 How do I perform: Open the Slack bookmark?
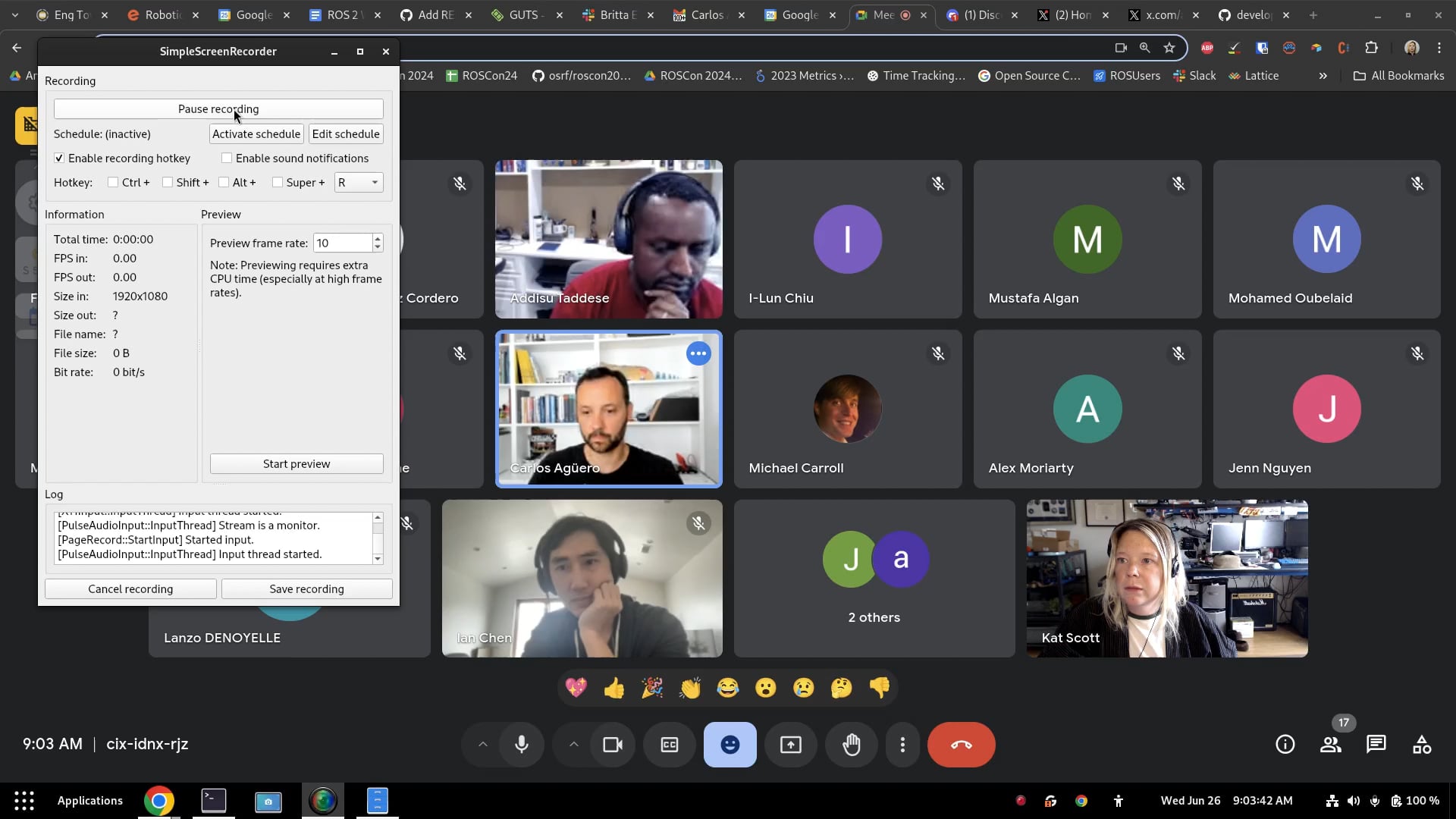[1194, 76]
